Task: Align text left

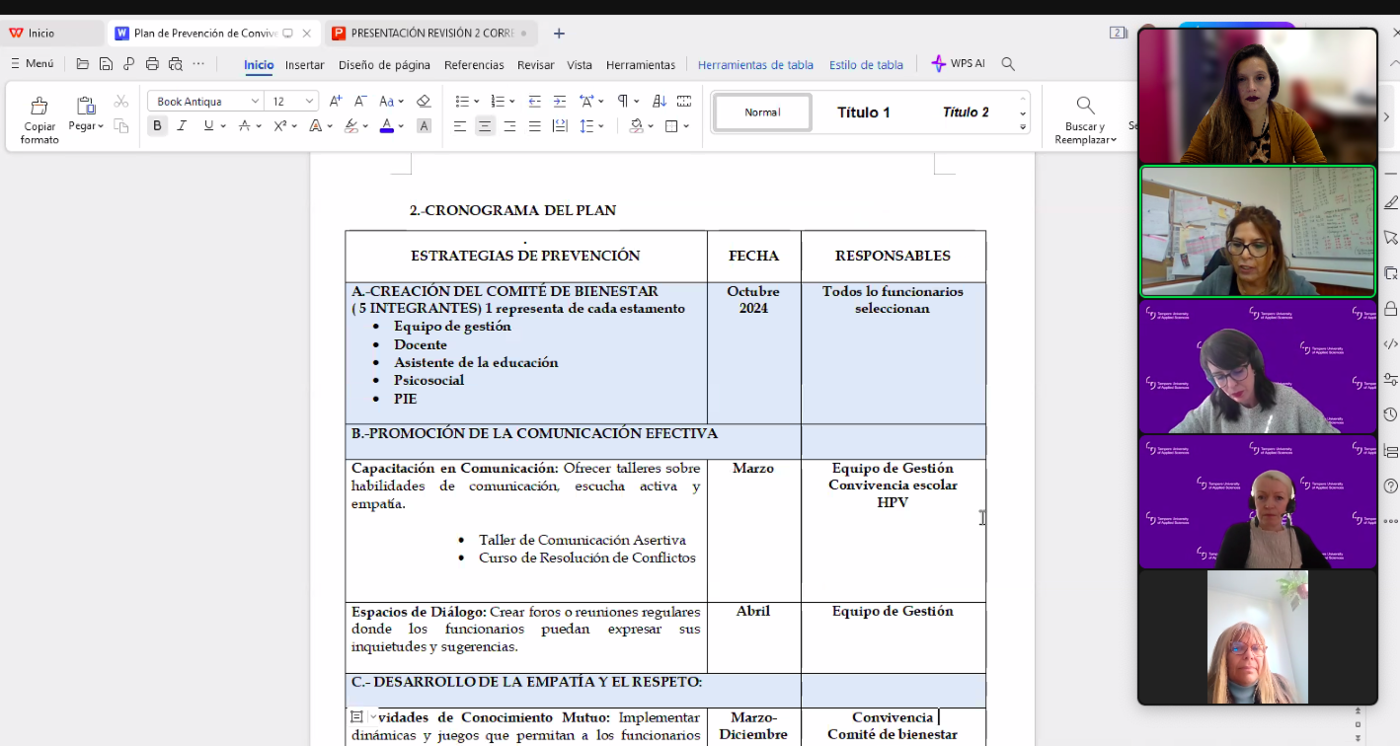Action: pos(460,126)
